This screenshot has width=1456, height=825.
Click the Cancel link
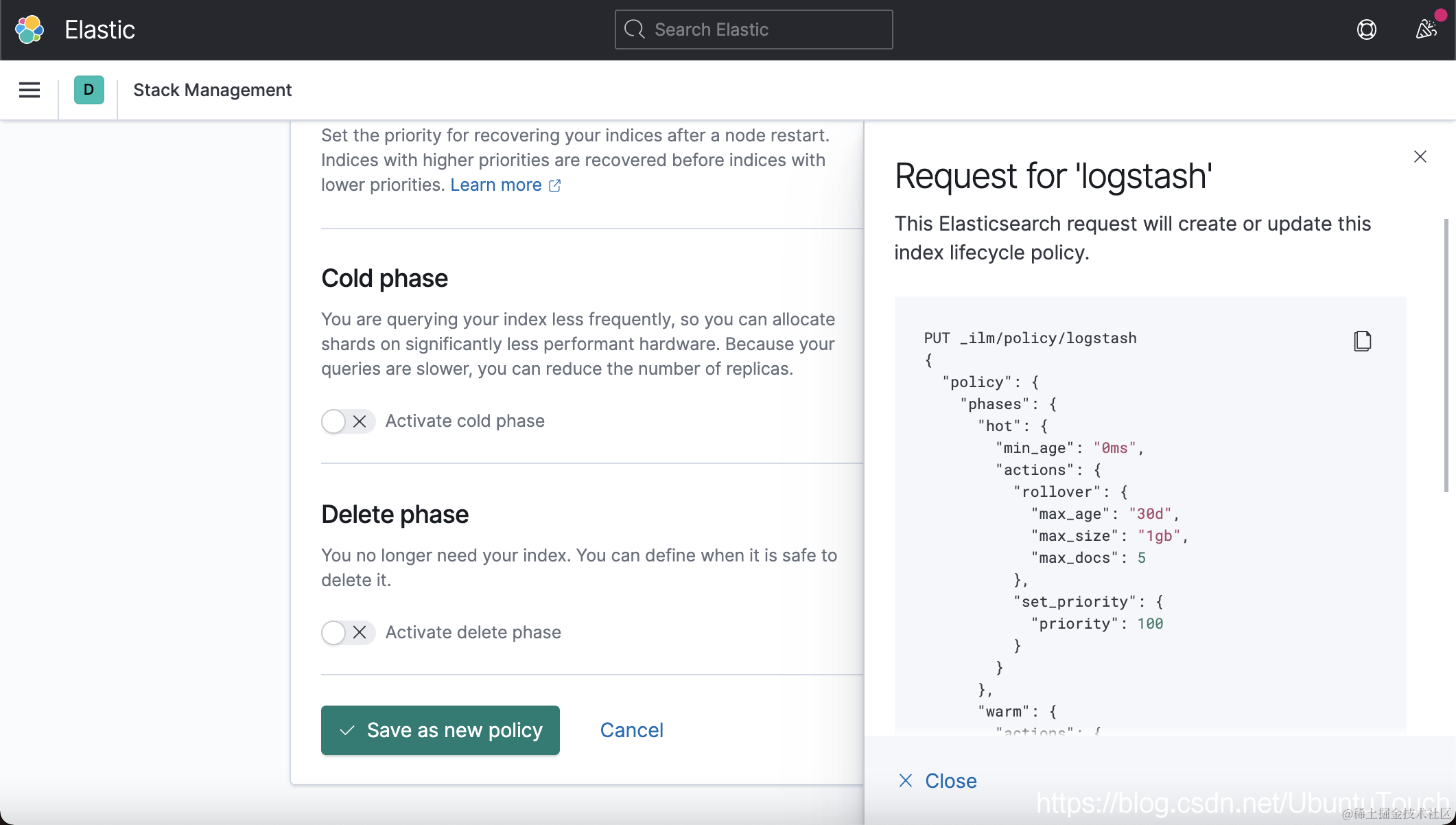pos(631,730)
